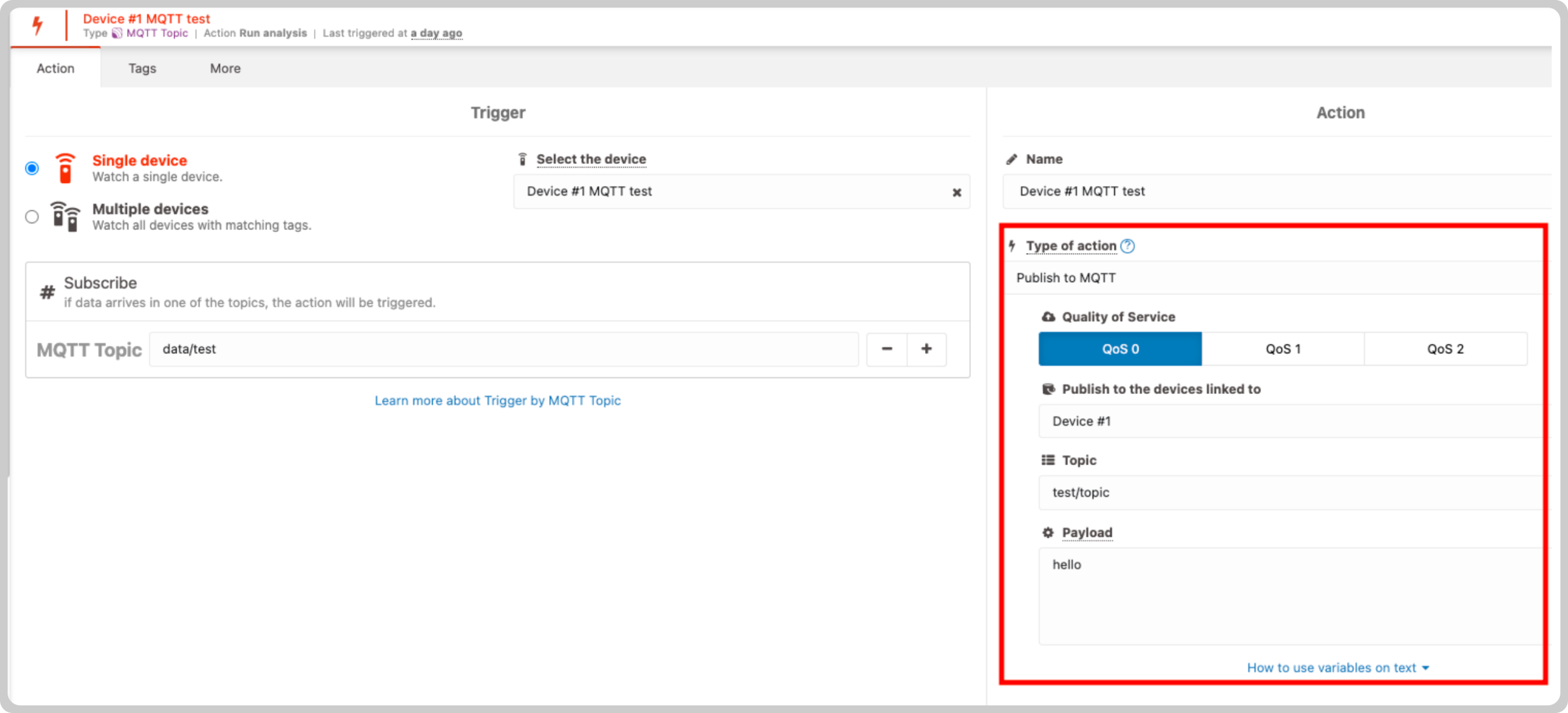Clear the selected device with the x icon
This screenshot has width=1568, height=713.
coord(956,192)
